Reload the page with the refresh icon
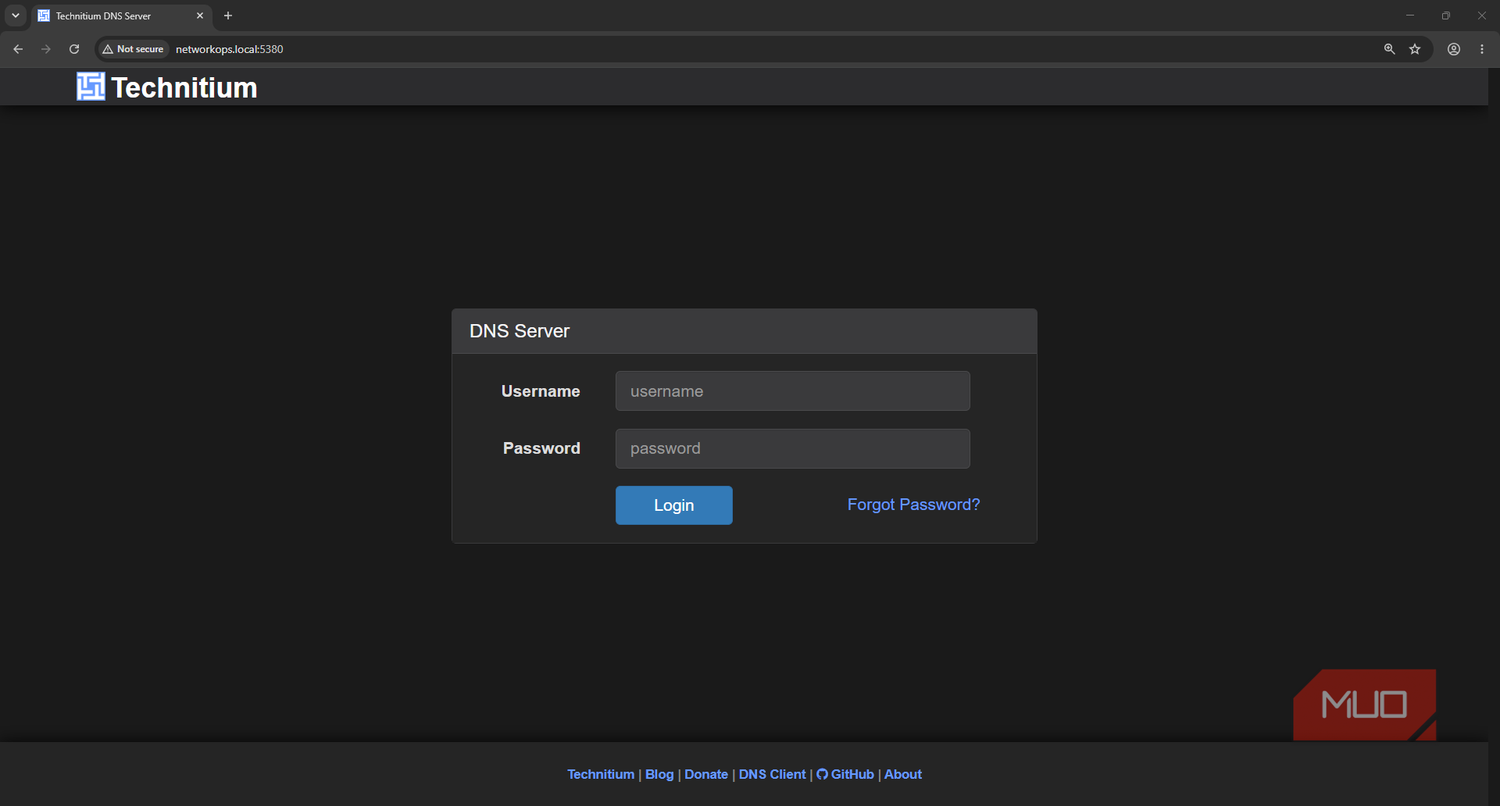This screenshot has width=1500, height=806. pos(74,49)
